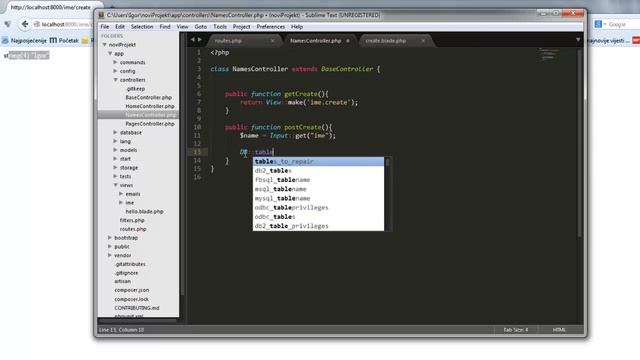Go to previous tab with left arrow
The image size is (640, 360).
tap(193, 40)
